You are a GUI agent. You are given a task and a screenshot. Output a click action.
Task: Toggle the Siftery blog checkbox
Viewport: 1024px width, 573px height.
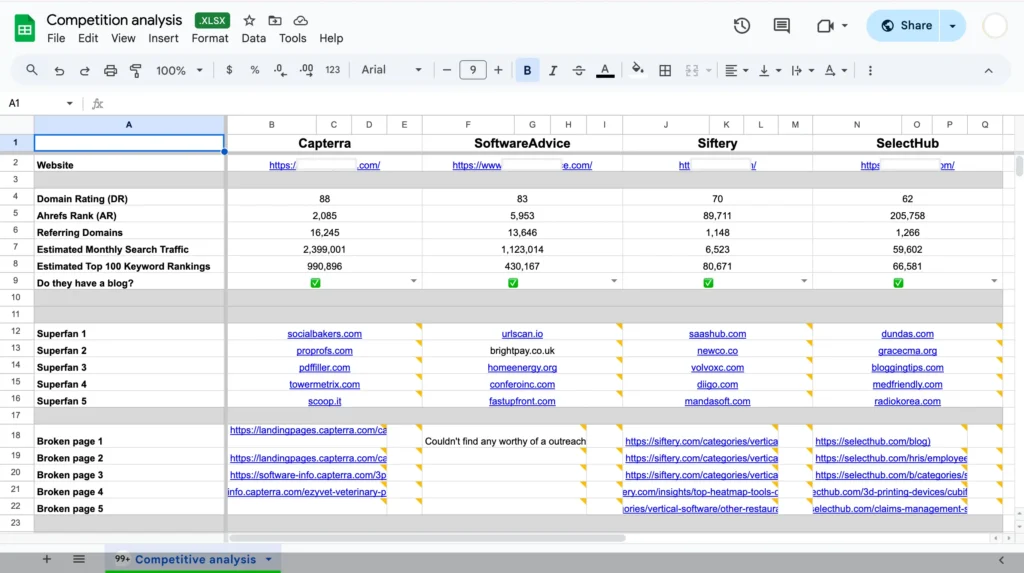708,283
